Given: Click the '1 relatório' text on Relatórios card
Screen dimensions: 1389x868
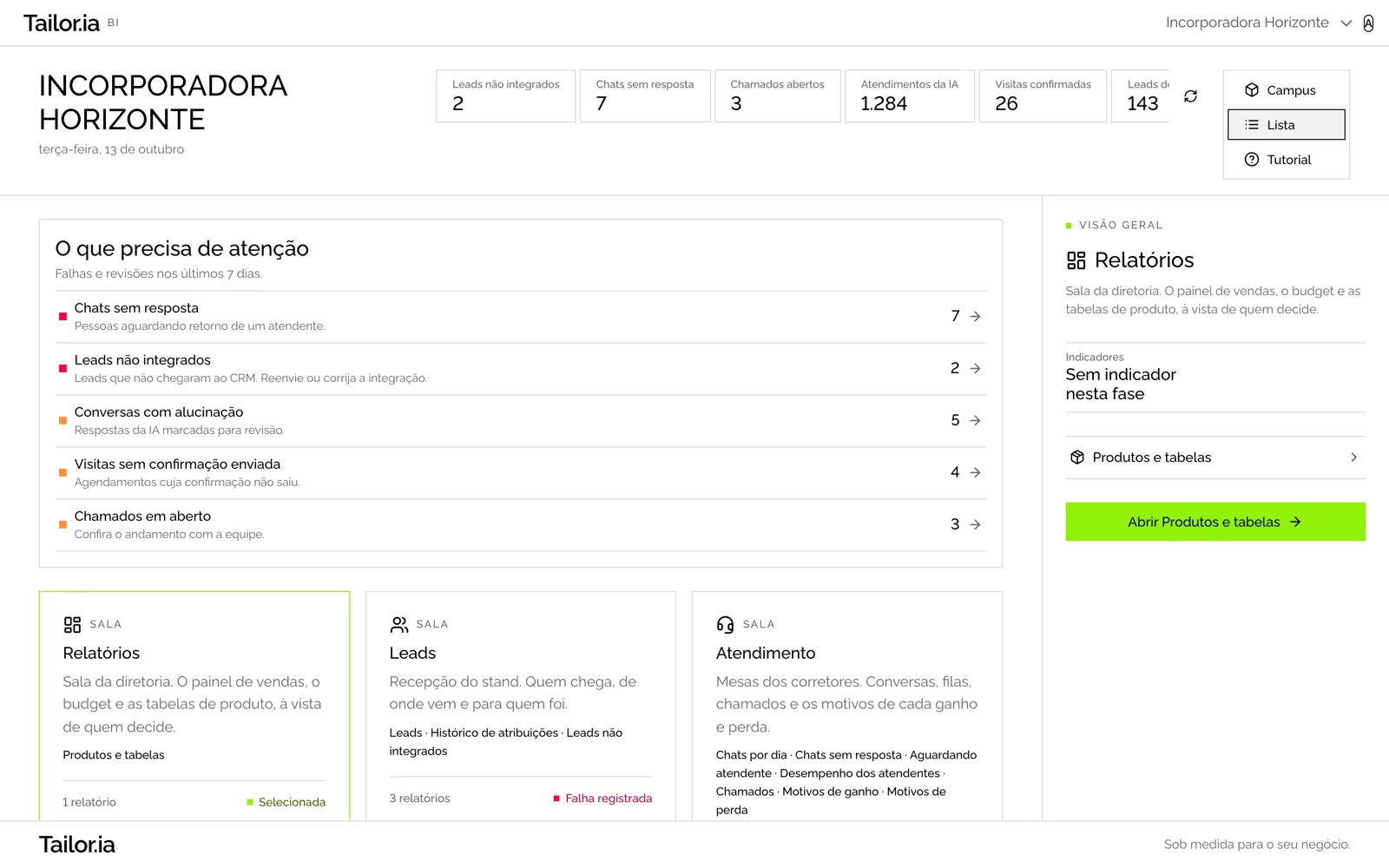Looking at the screenshot, I should (x=89, y=803).
